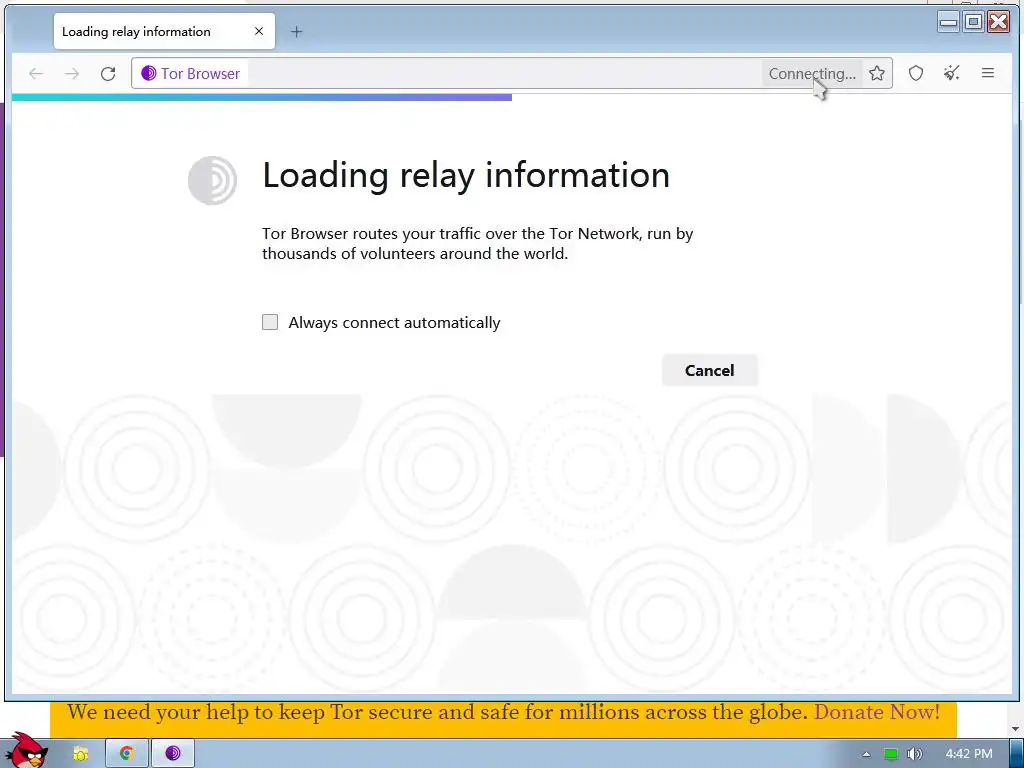Maximize the Tor Browser window

[x=973, y=22]
